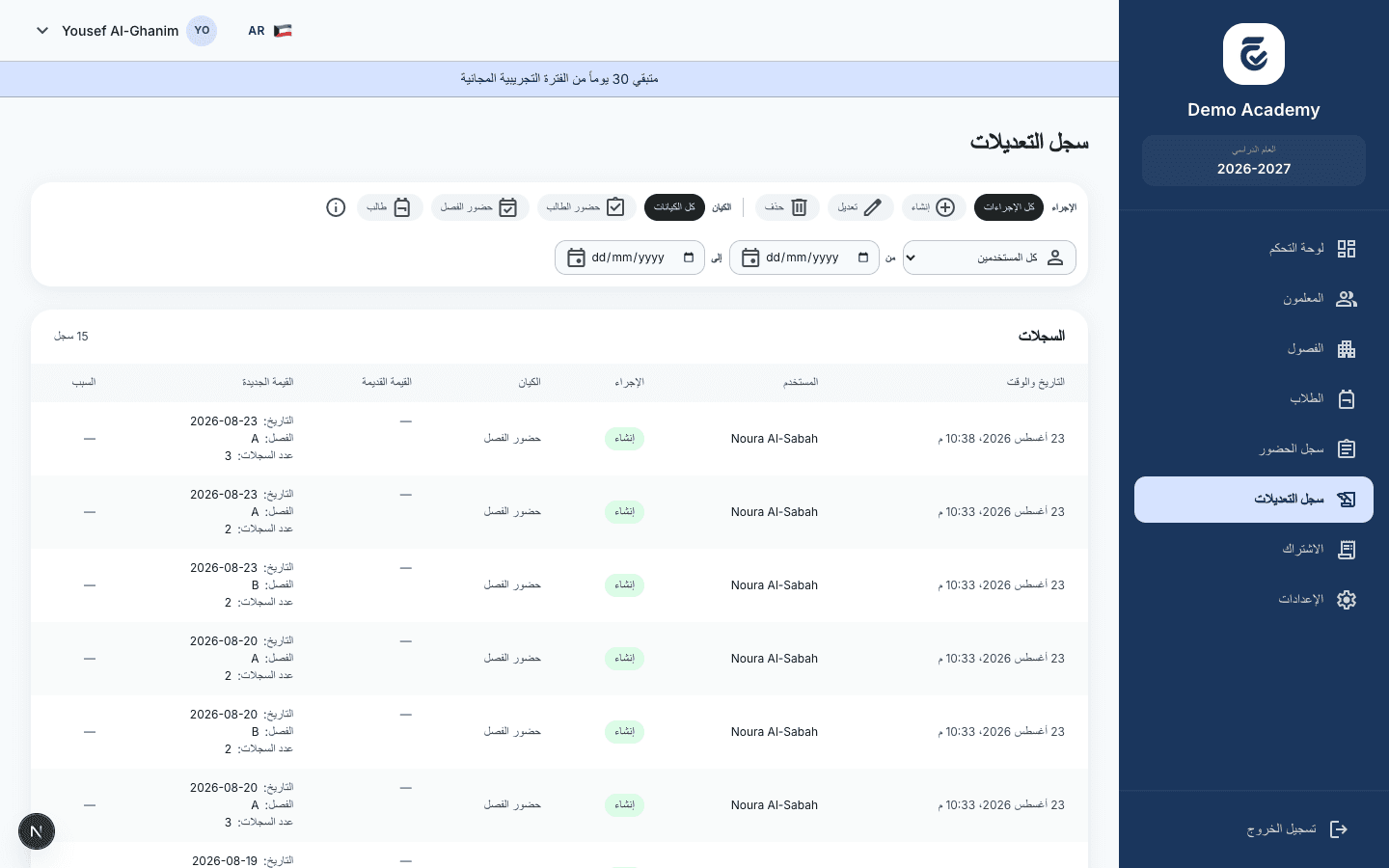The image size is (1389, 868).
Task: Click new value 2026-08-20 class A with 3 records
Action: coord(241,805)
